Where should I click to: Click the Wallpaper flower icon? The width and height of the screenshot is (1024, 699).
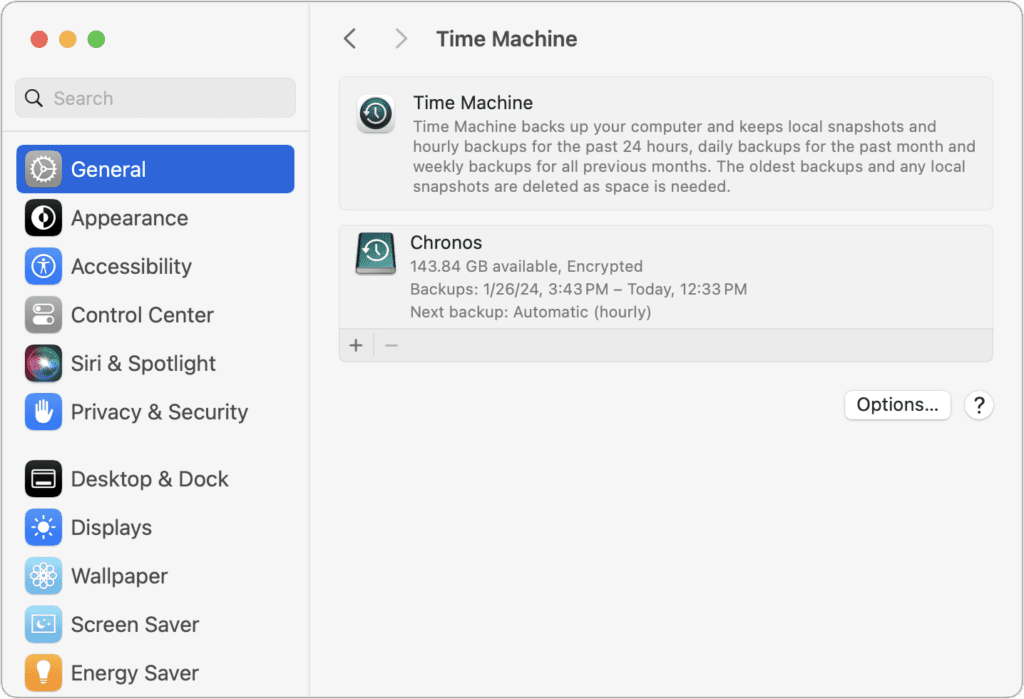[43, 576]
